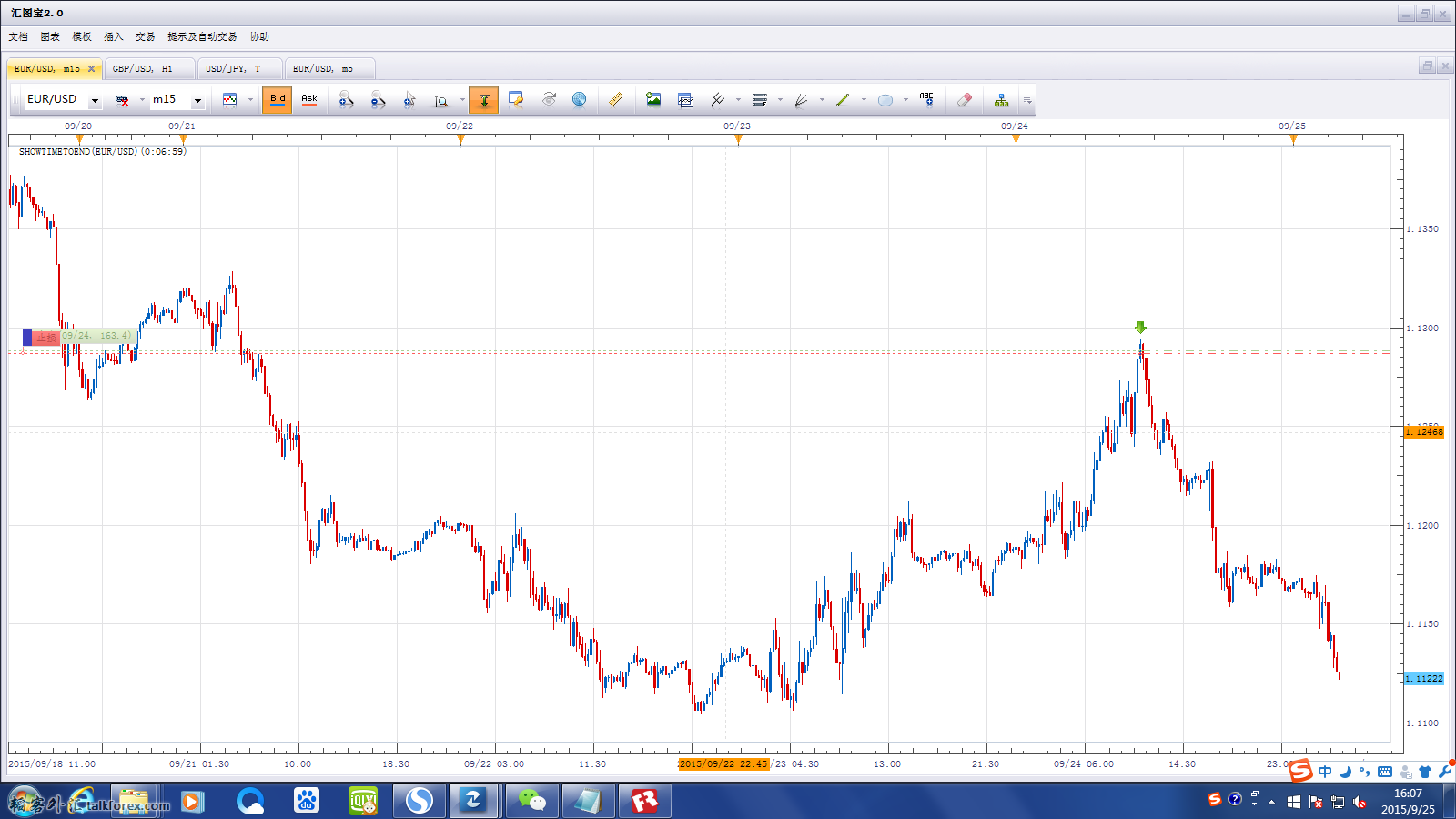Open the EUR/USD symbol dropdown
Screen dimensions: 1456x819
point(95,100)
